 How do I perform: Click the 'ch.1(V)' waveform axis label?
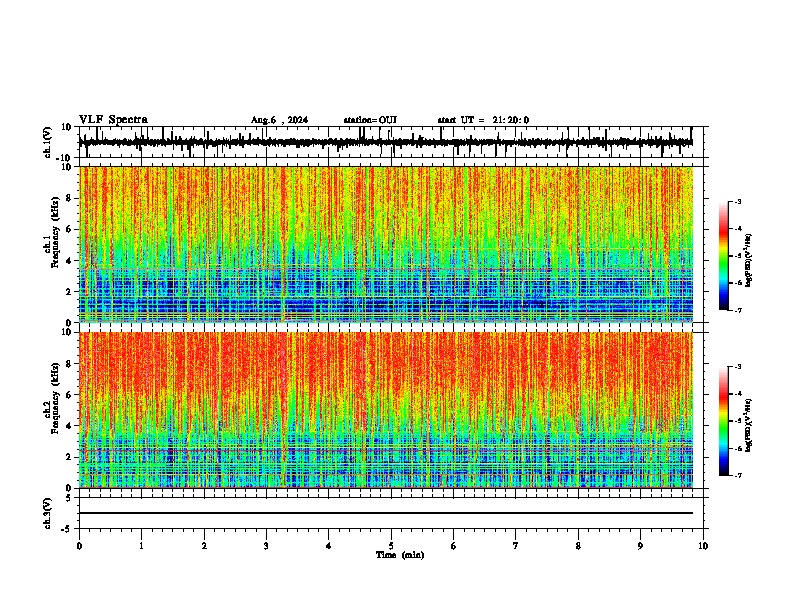click(48, 142)
